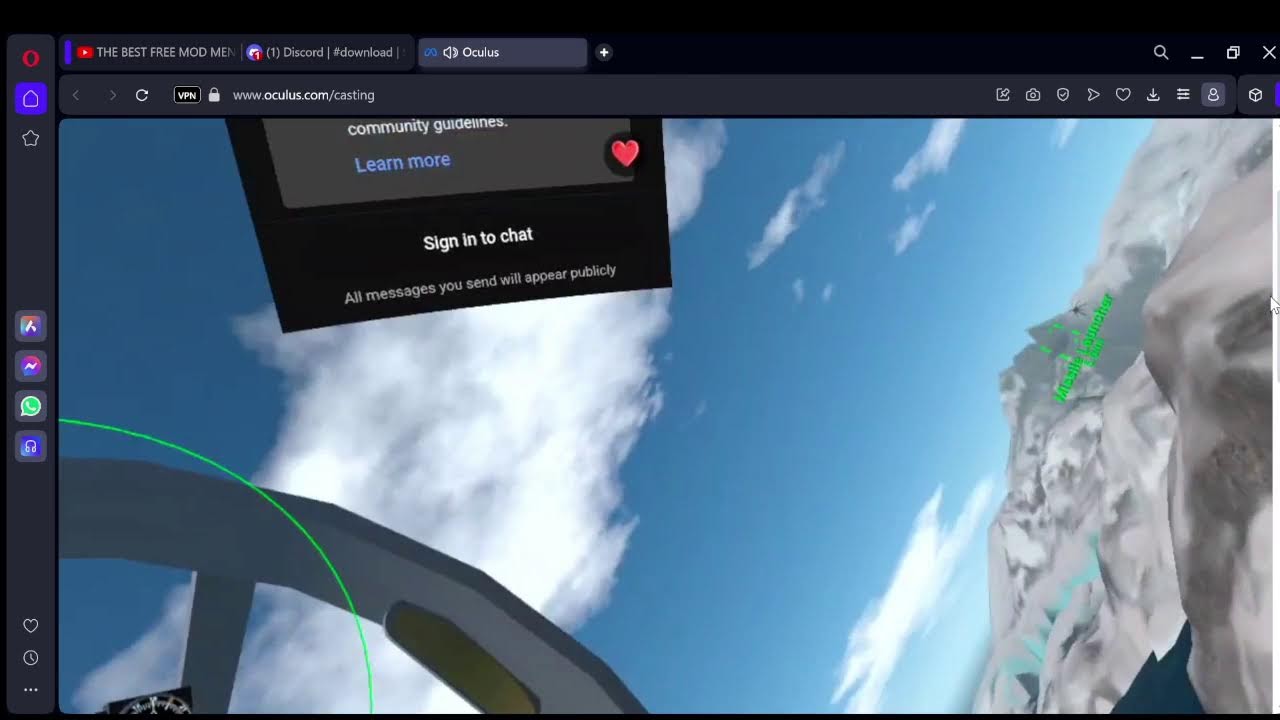Open the sidebar heart pinboards icon
This screenshot has width=1280, height=720.
coord(30,626)
